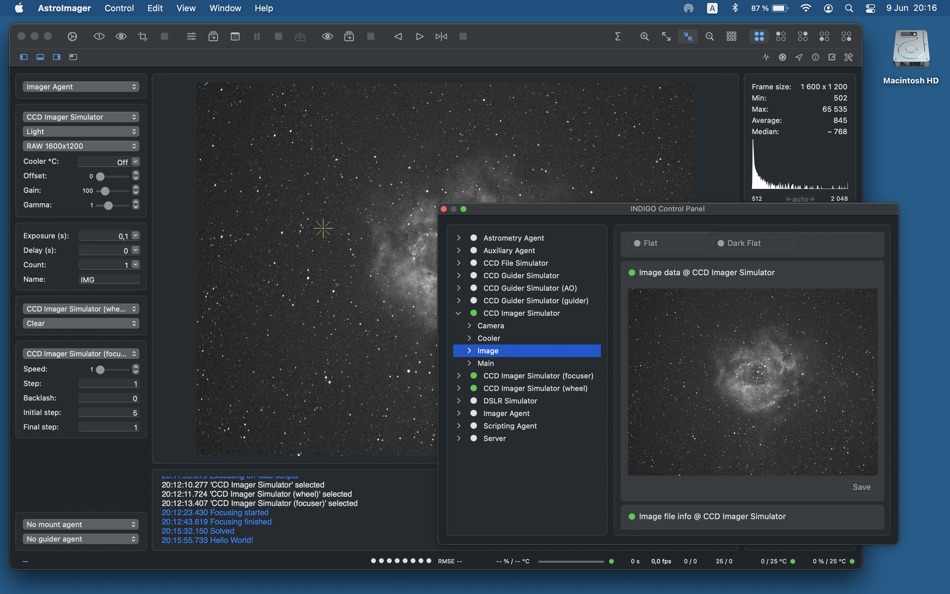Click the summation stacking icon
The image size is (950, 594).
[617, 36]
